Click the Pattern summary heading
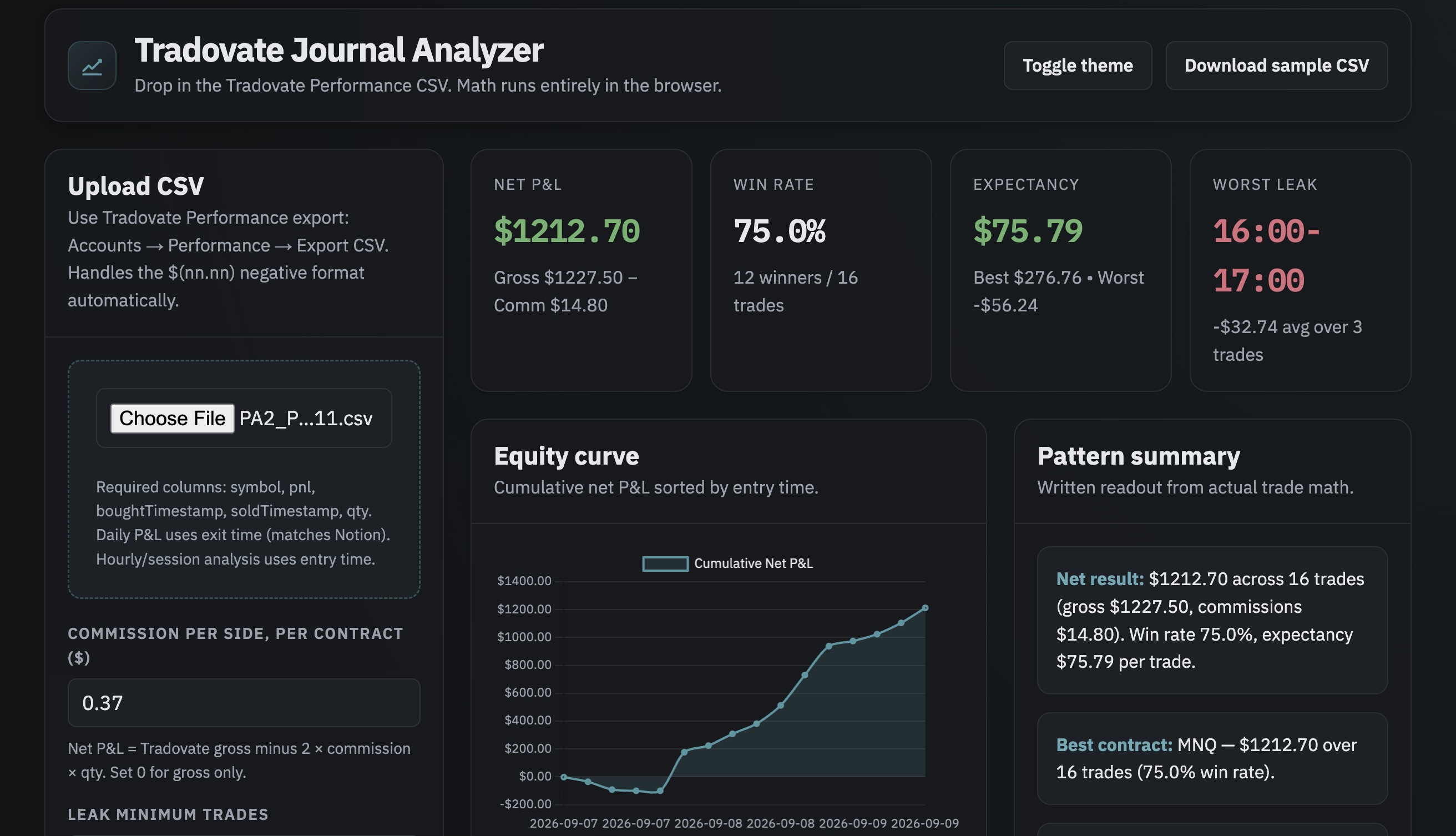1456x836 pixels. [x=1138, y=456]
